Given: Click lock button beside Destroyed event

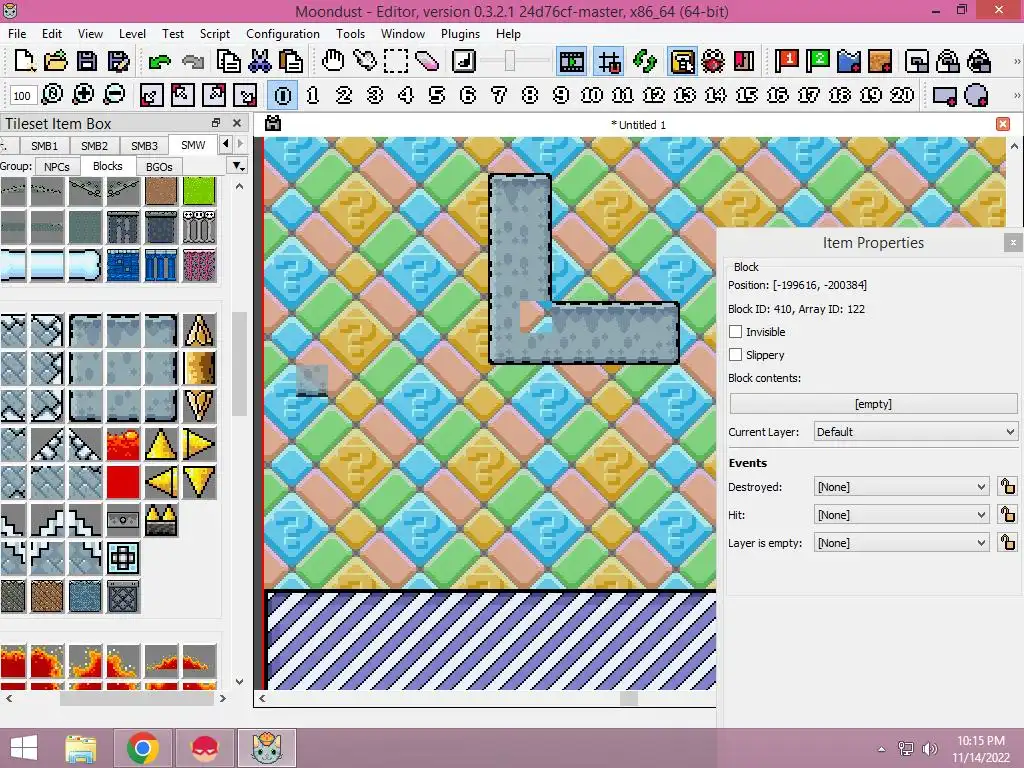Looking at the screenshot, I should [1008, 487].
